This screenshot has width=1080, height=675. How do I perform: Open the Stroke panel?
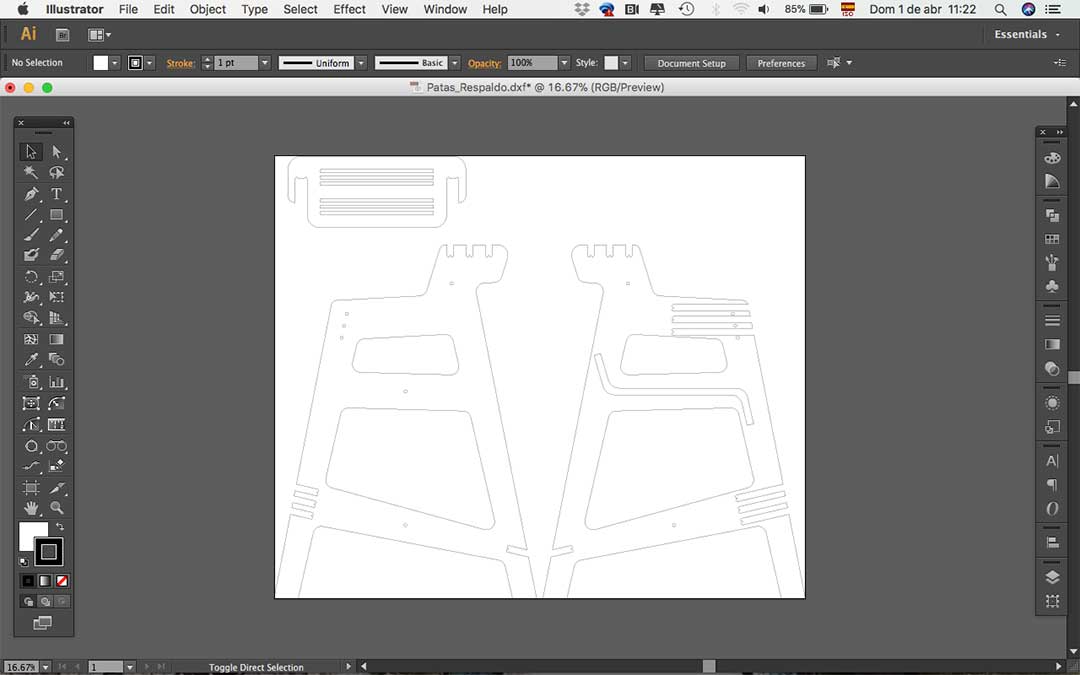point(1052,320)
